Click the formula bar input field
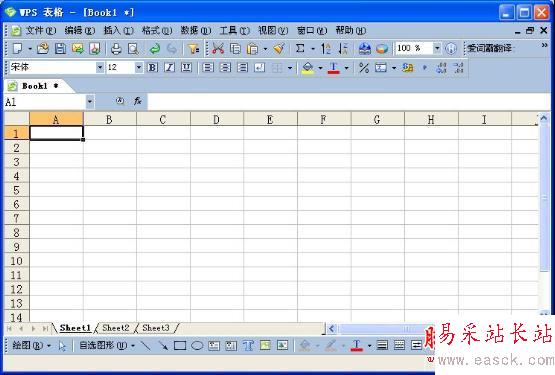This screenshot has width=555, height=375. pyautogui.click(x=349, y=102)
